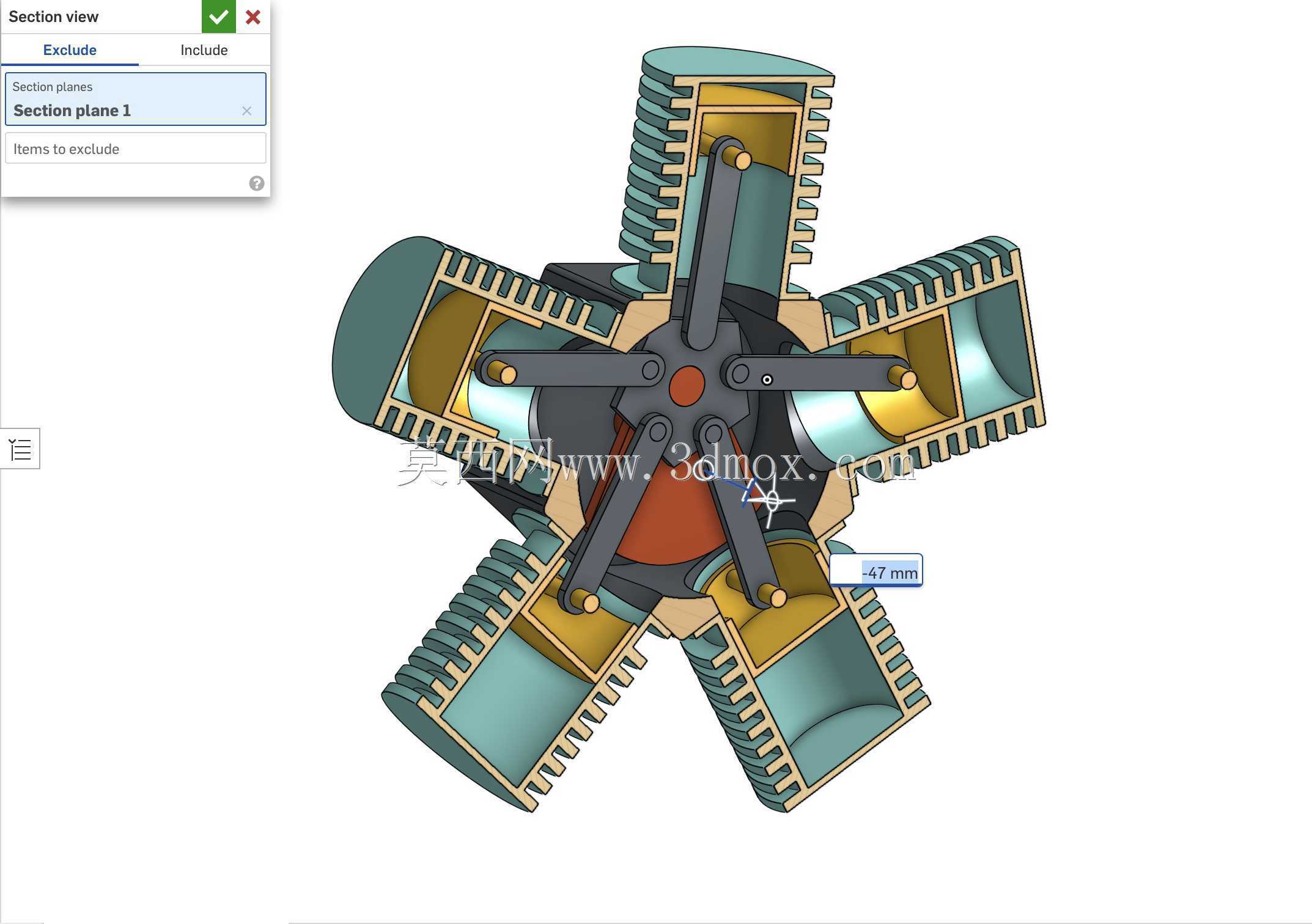Select the mate connector point on right rod
The image size is (1312, 924).
click(x=767, y=380)
